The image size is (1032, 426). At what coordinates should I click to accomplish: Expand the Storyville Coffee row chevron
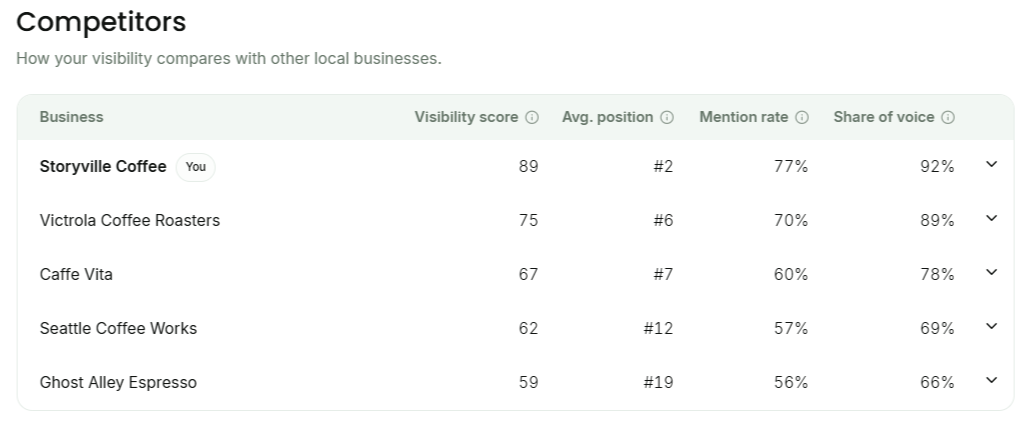(991, 165)
